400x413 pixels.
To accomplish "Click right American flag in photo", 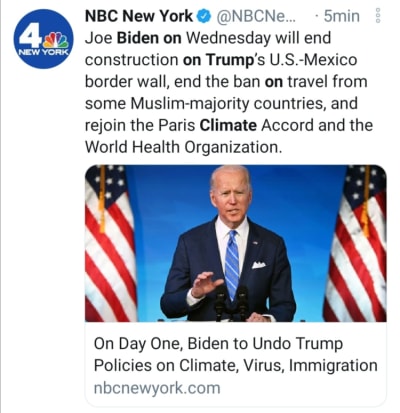I will coord(356,243).
